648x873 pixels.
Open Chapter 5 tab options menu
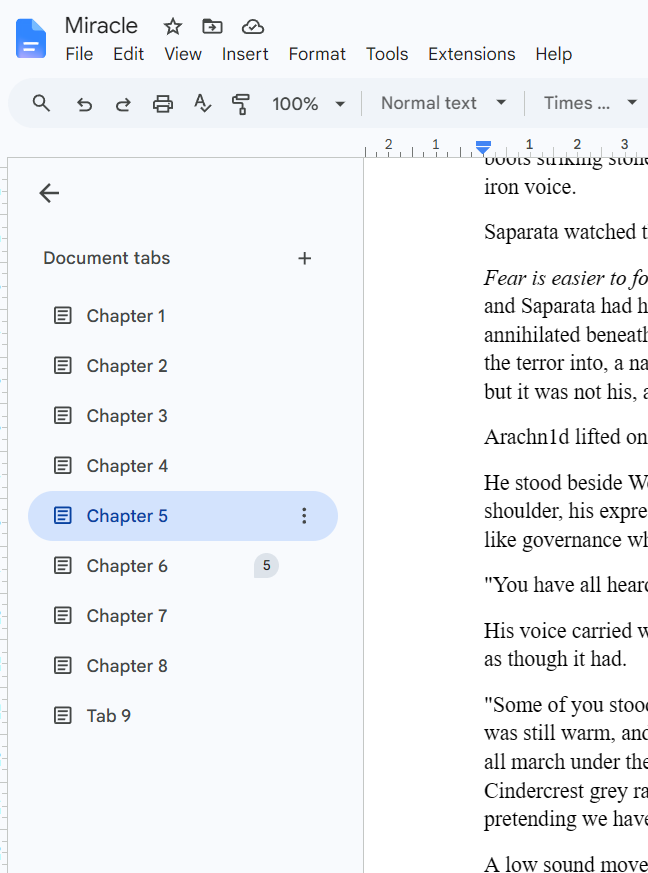tap(304, 516)
